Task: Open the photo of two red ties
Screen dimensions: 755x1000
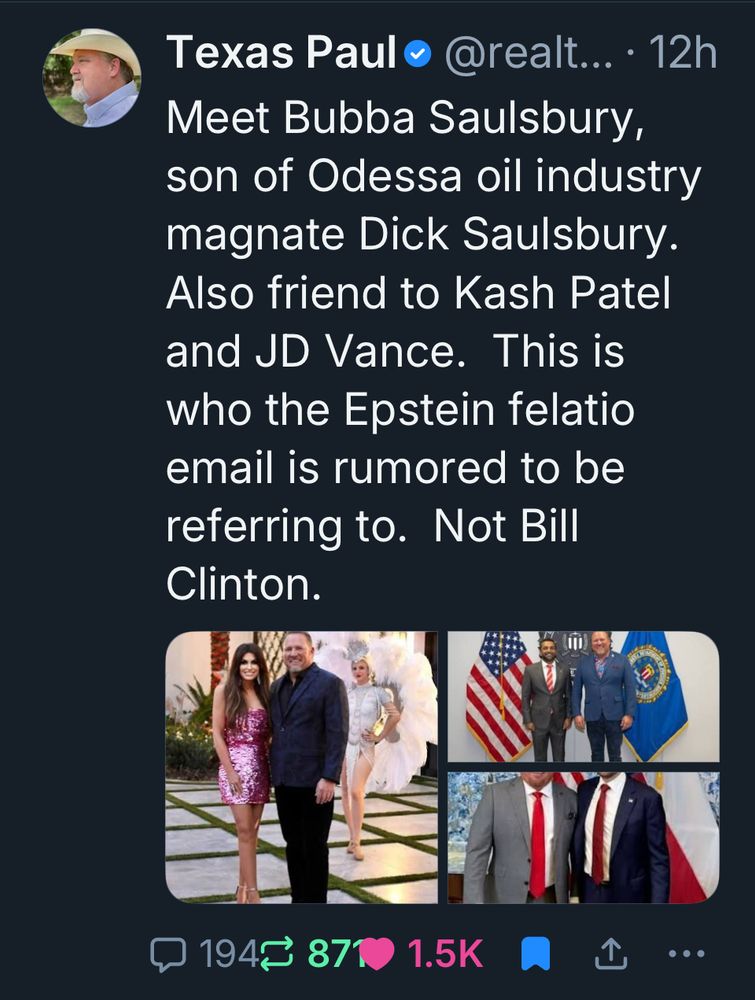Action: [583, 837]
